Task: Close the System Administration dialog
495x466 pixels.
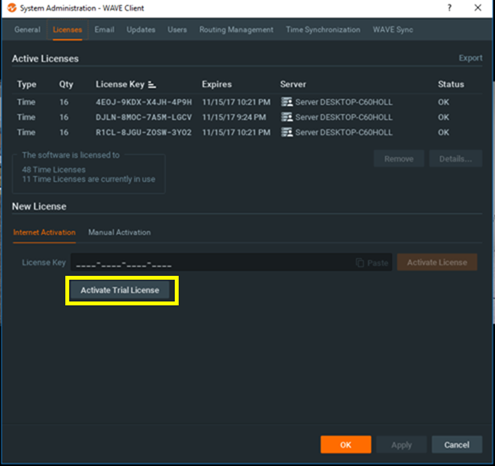Action: tap(478, 8)
